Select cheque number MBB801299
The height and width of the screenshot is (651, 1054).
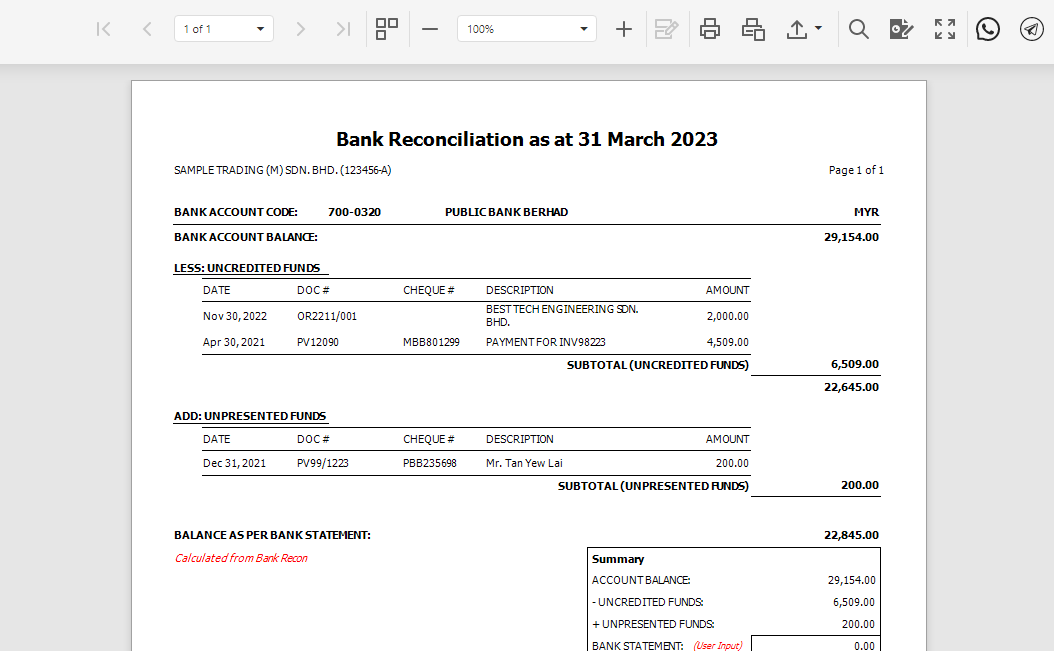coord(431,342)
